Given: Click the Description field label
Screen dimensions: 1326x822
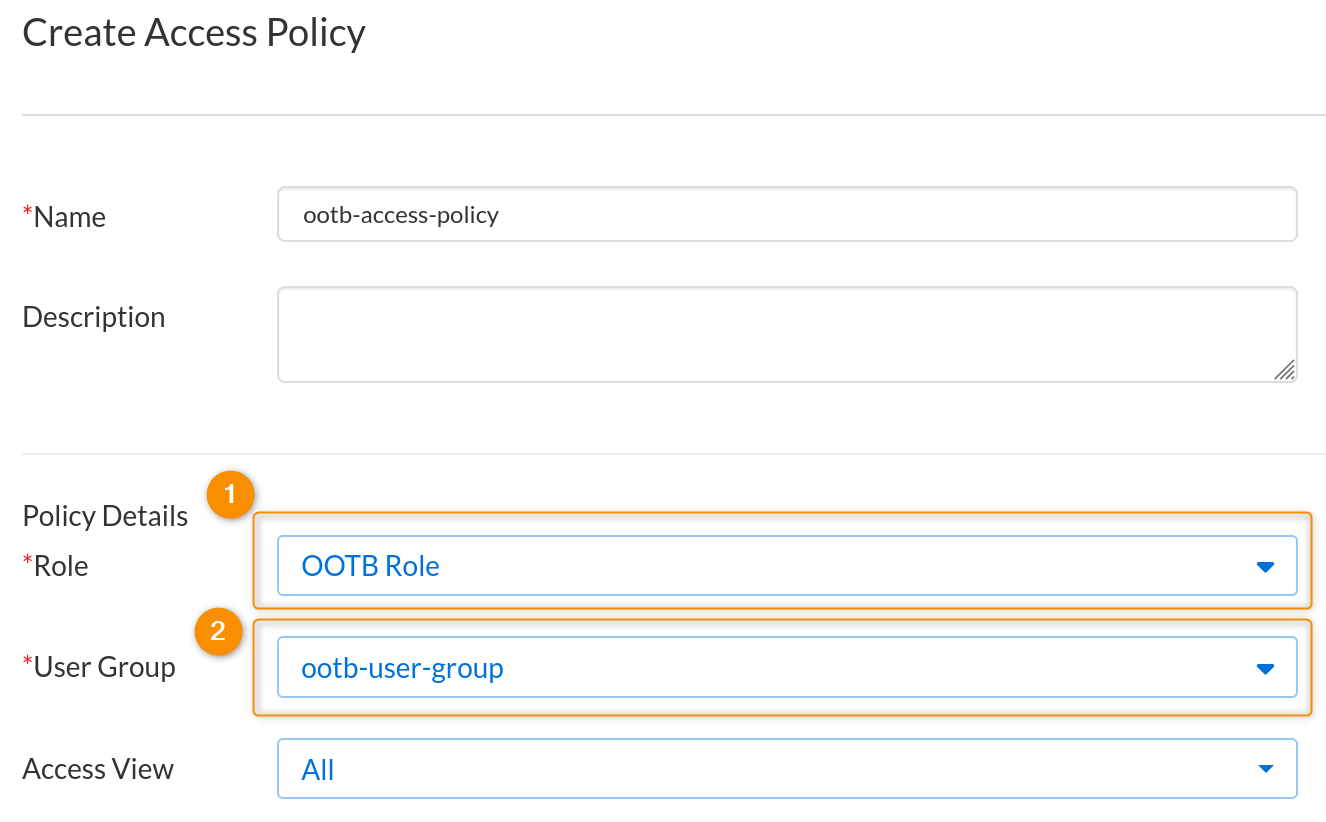Looking at the screenshot, I should (93, 317).
